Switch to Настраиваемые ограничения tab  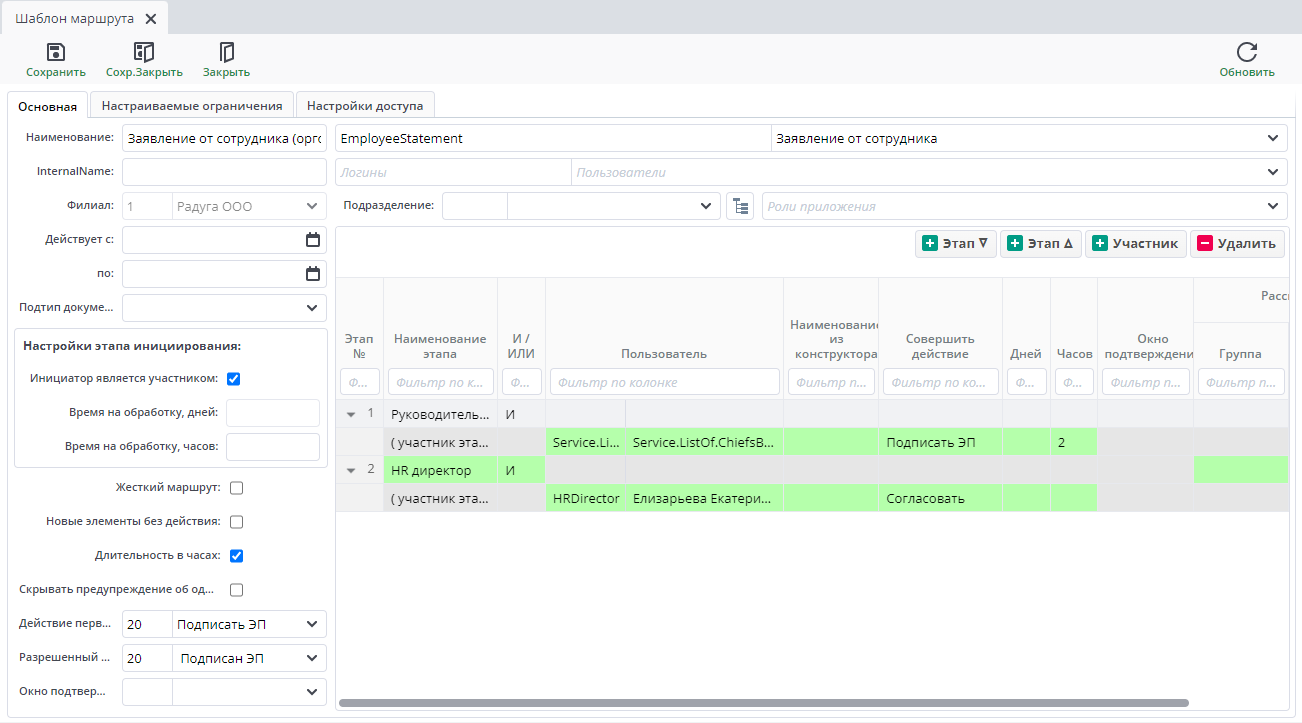click(x=191, y=106)
